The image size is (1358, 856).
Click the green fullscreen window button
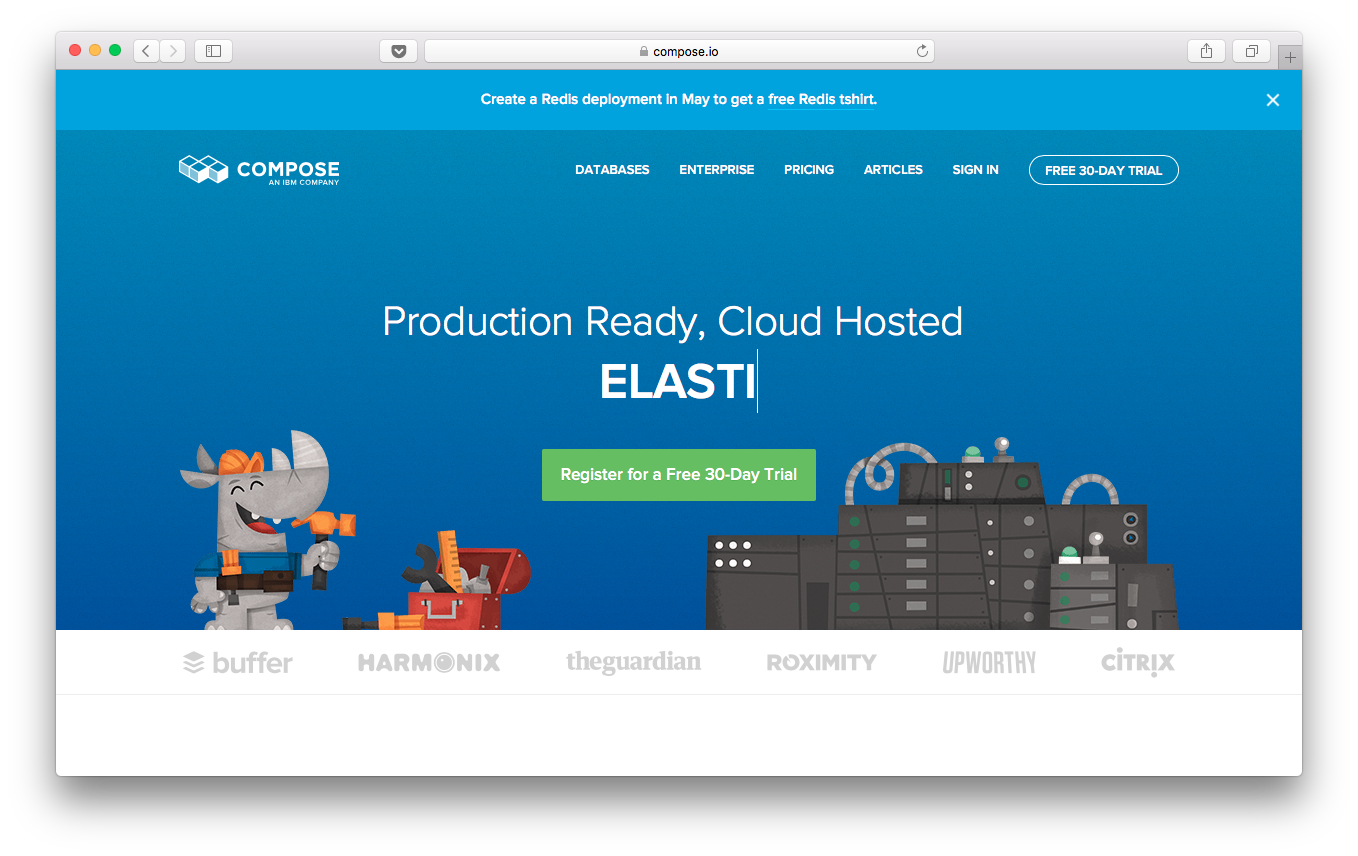(115, 50)
